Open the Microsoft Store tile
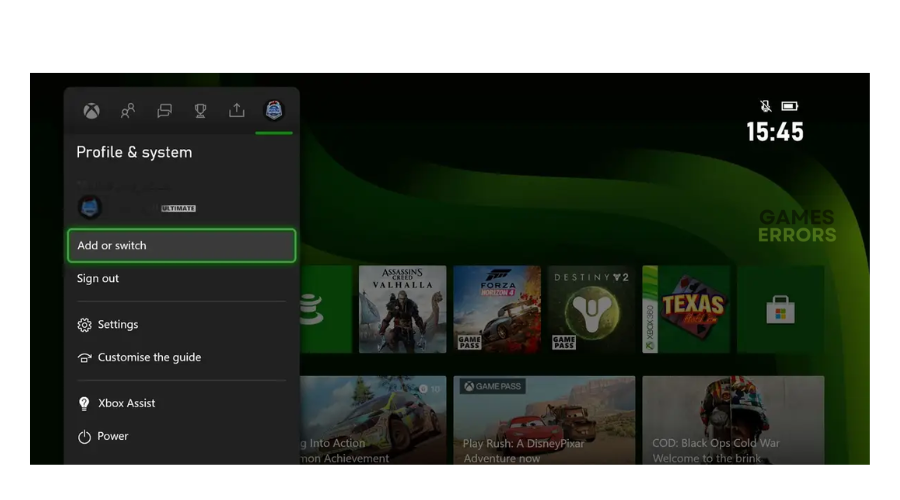Viewport: 900px width, 500px height. pyautogui.click(x=781, y=309)
